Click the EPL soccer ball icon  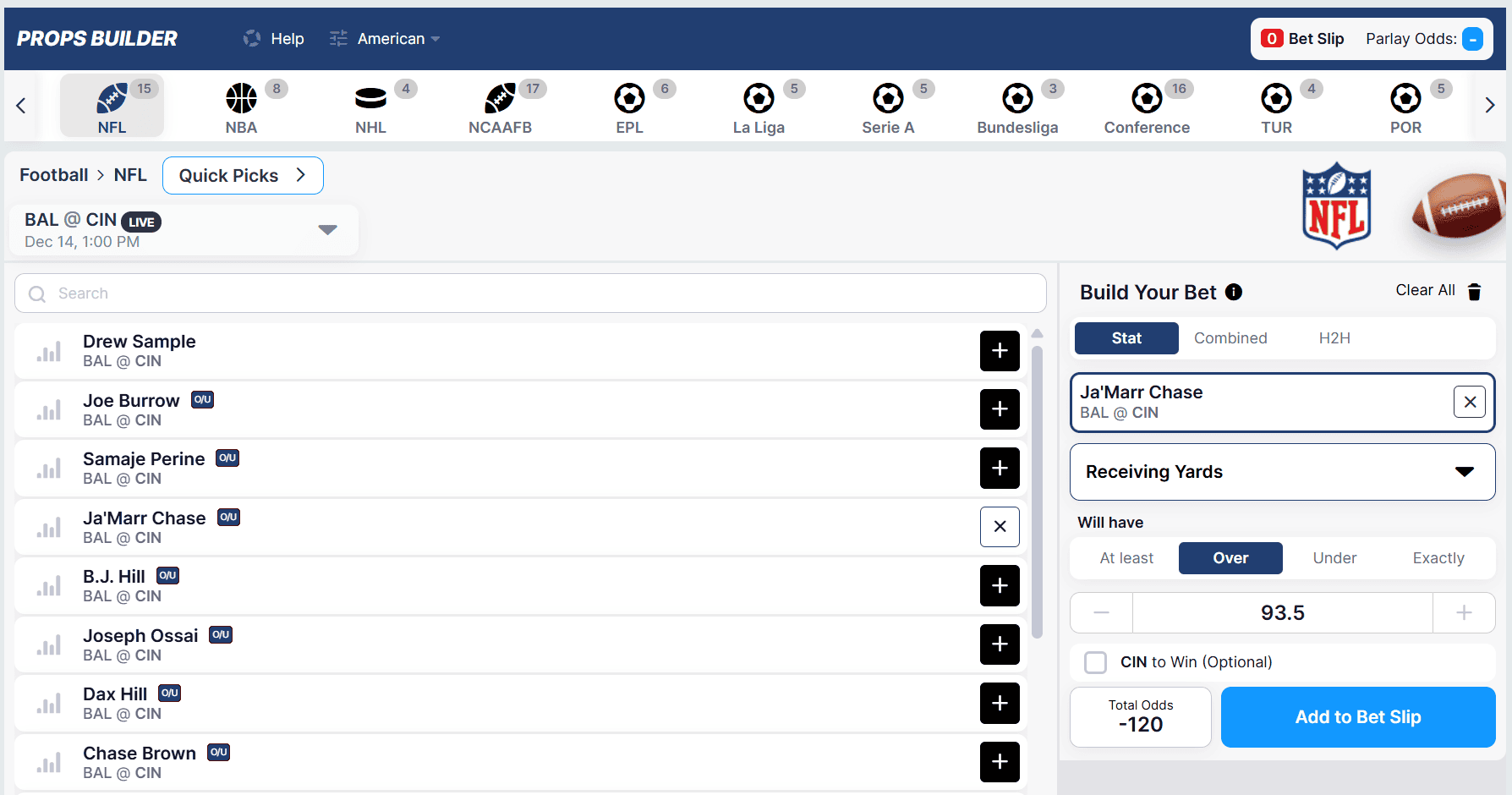pos(629,99)
